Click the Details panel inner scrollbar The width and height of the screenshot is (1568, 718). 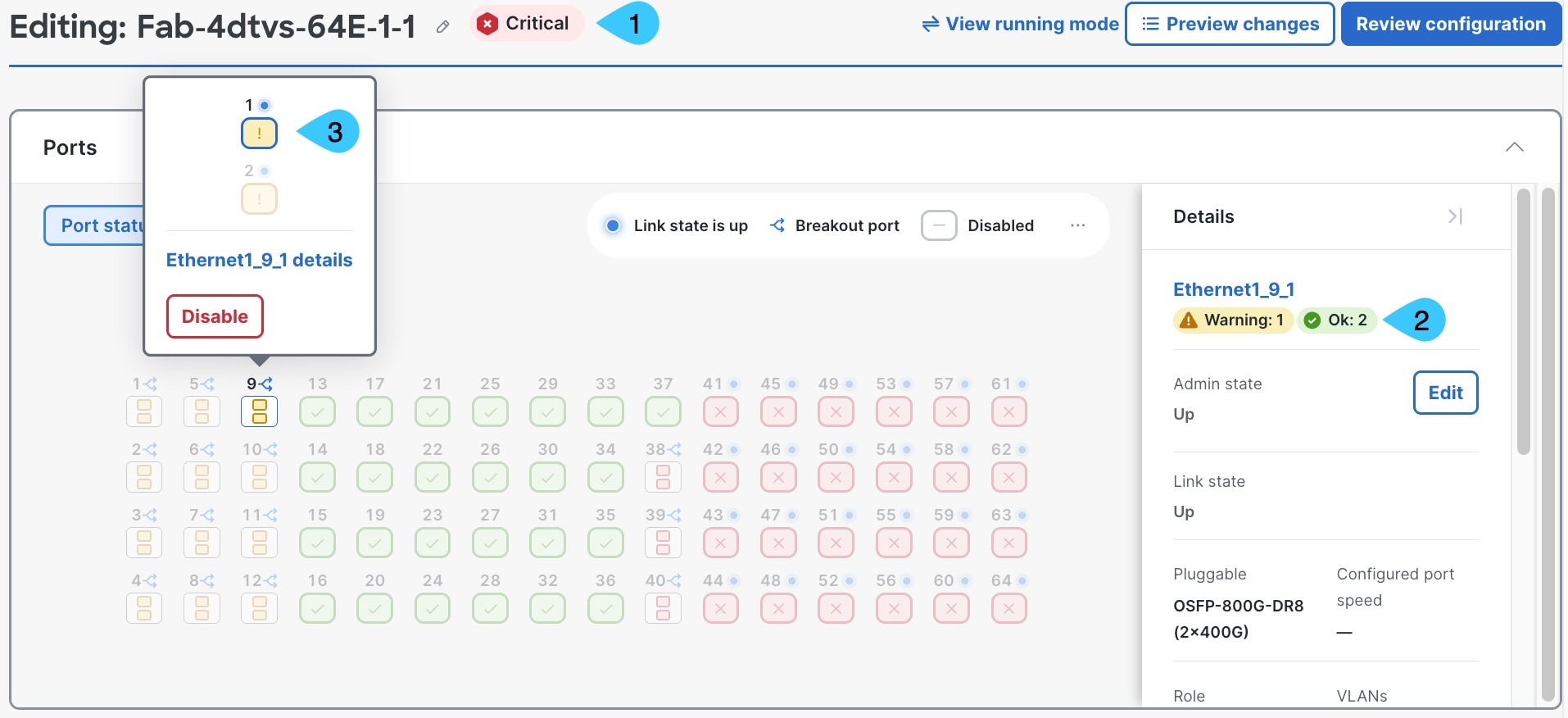coord(1523,321)
